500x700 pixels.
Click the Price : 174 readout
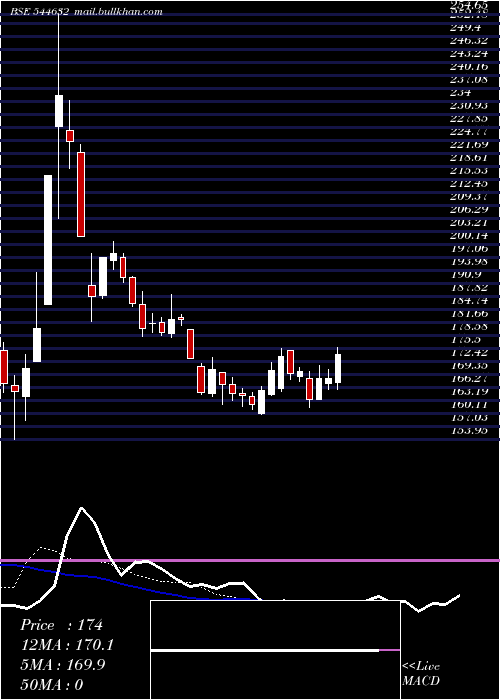tap(61, 625)
